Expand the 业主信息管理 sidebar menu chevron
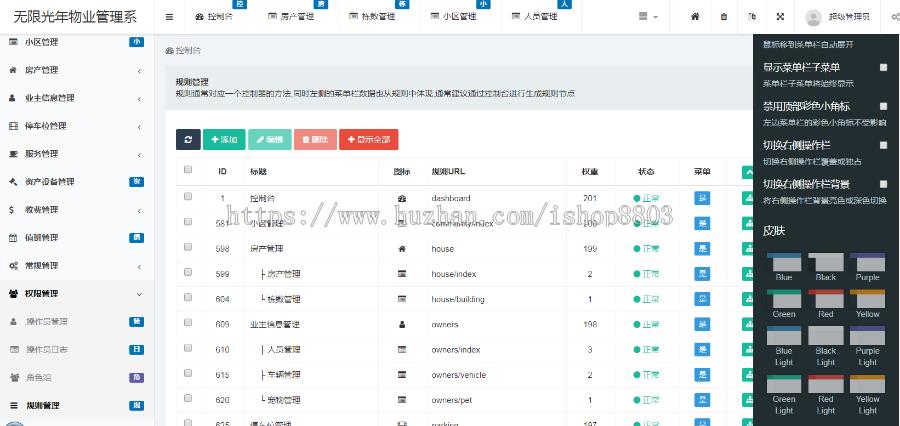The image size is (900, 426). 139,99
